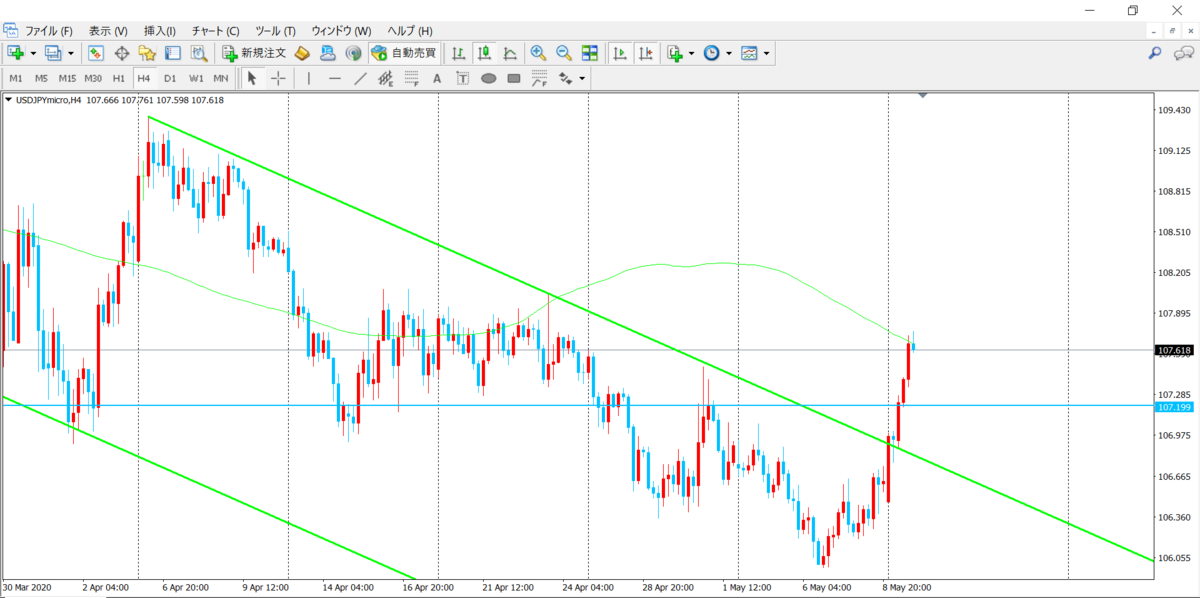This screenshot has height=598, width=1200.
Task: Open the indicators list dropdown arrow
Action: (691, 53)
